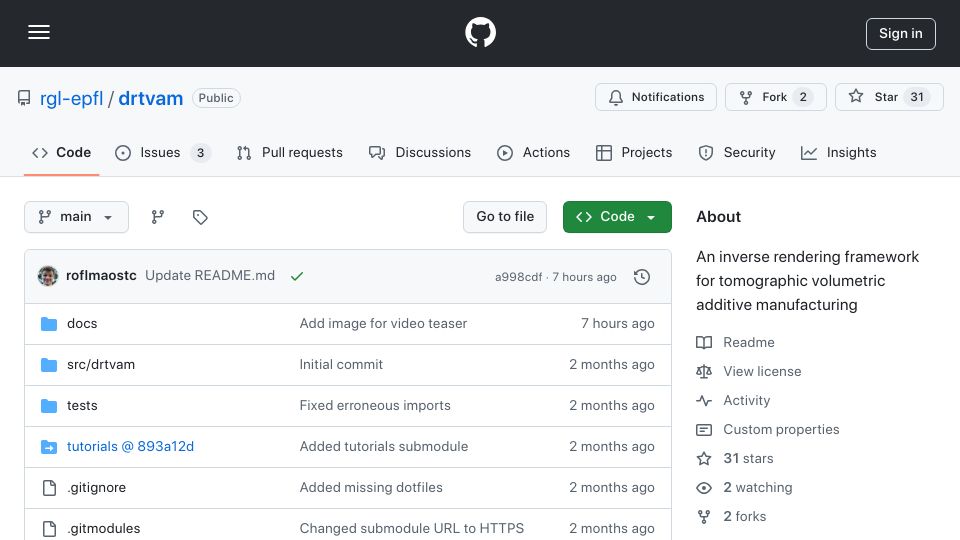Open the Custom properties link
This screenshot has width=960, height=540.
click(x=768, y=429)
